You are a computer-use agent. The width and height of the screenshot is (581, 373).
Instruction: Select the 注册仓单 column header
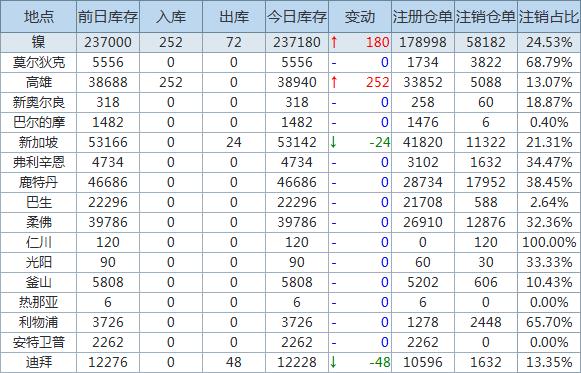click(423, 16)
